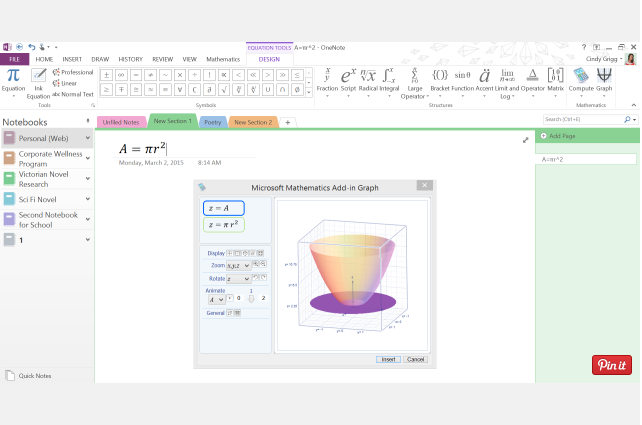Click Add Page in page pane
Screen dimensions: 642x425
point(558,136)
